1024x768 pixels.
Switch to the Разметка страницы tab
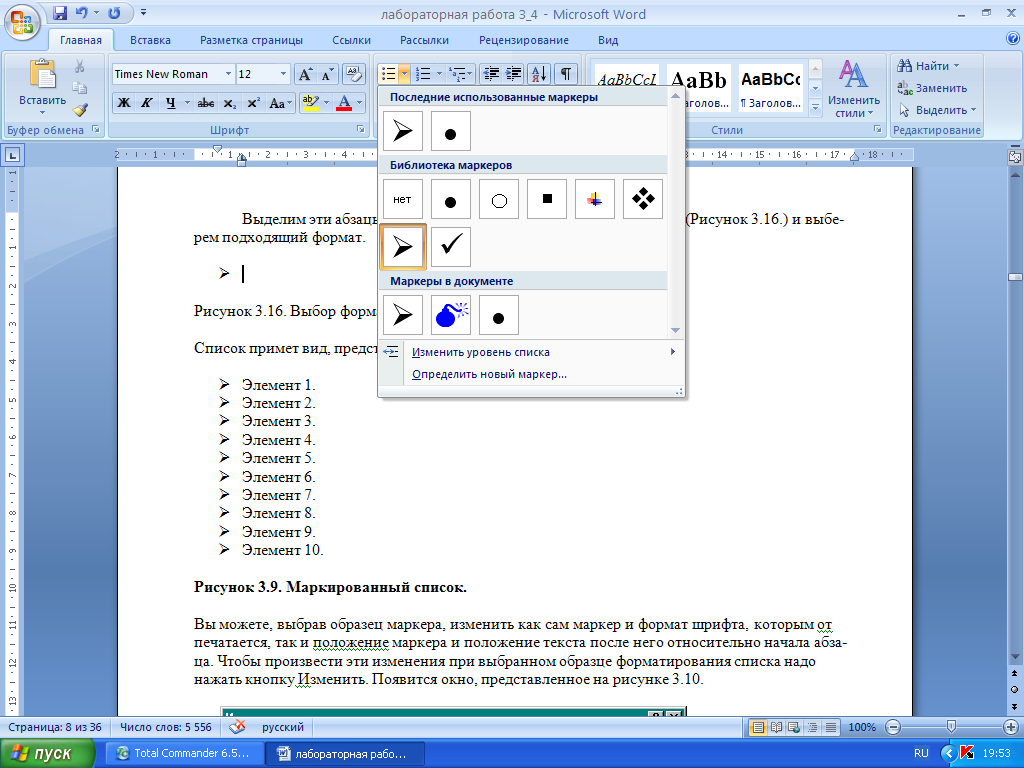point(251,40)
